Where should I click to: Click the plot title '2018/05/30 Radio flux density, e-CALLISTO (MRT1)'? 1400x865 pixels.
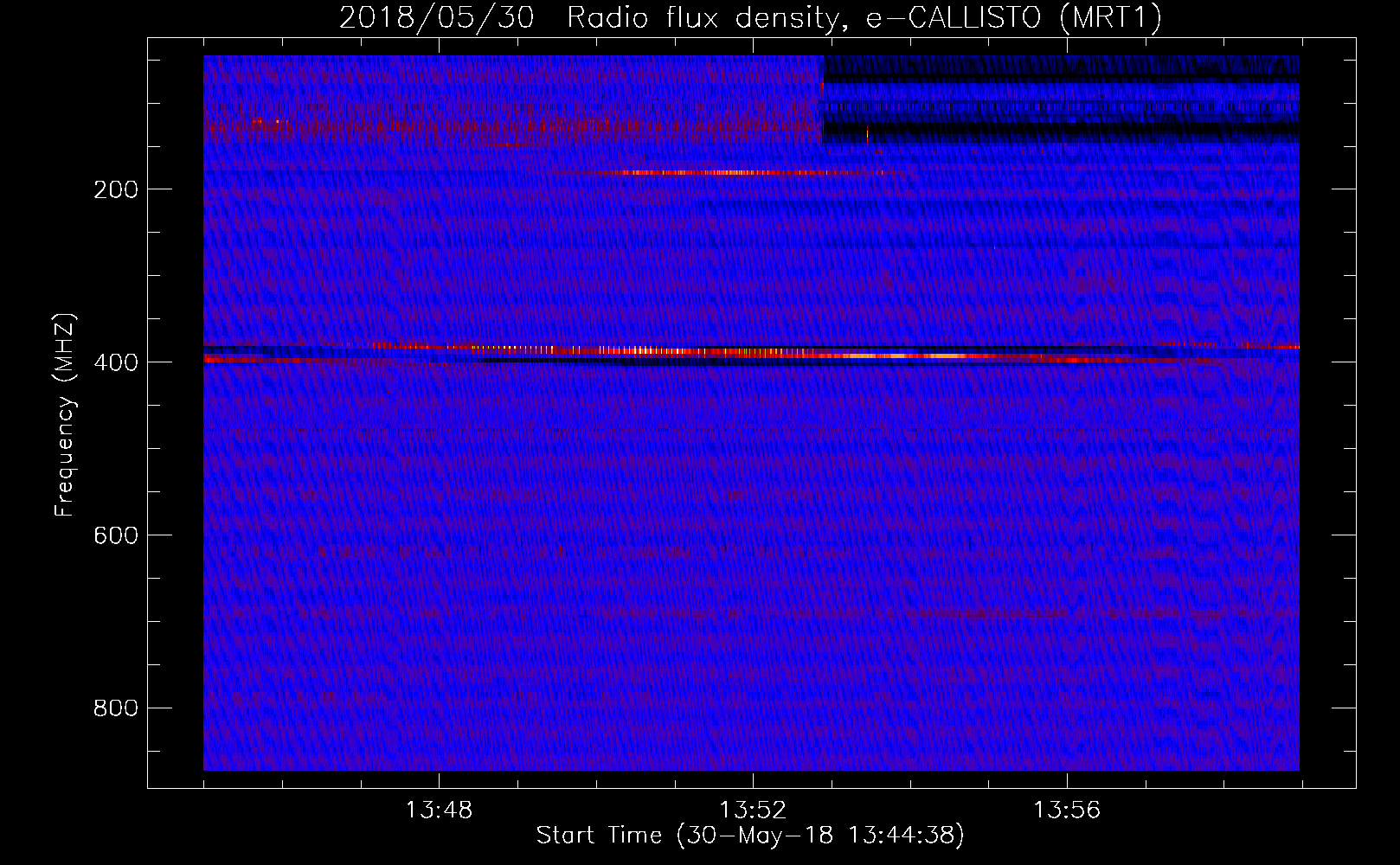coord(750,17)
